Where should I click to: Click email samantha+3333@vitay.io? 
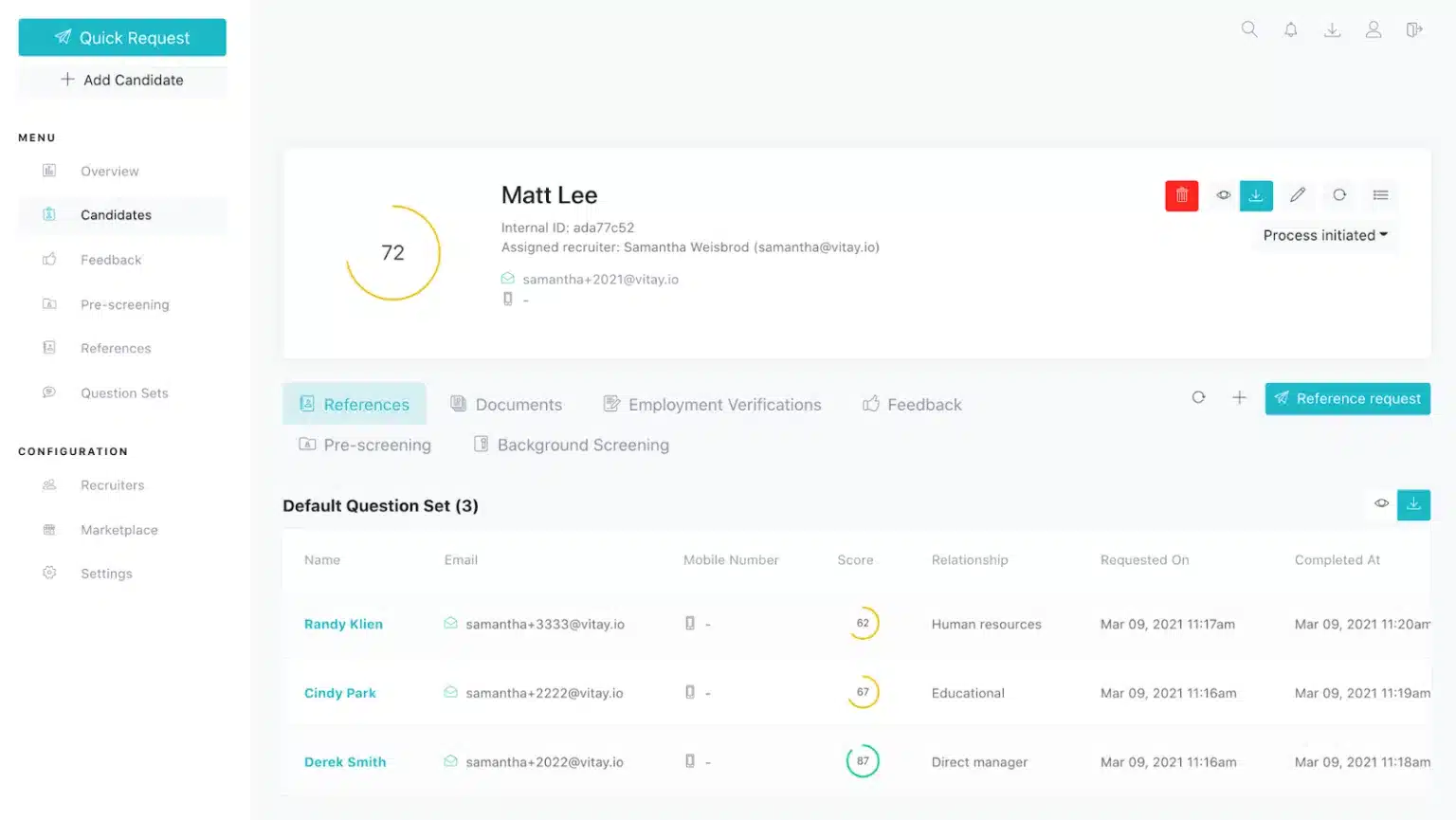[545, 624]
